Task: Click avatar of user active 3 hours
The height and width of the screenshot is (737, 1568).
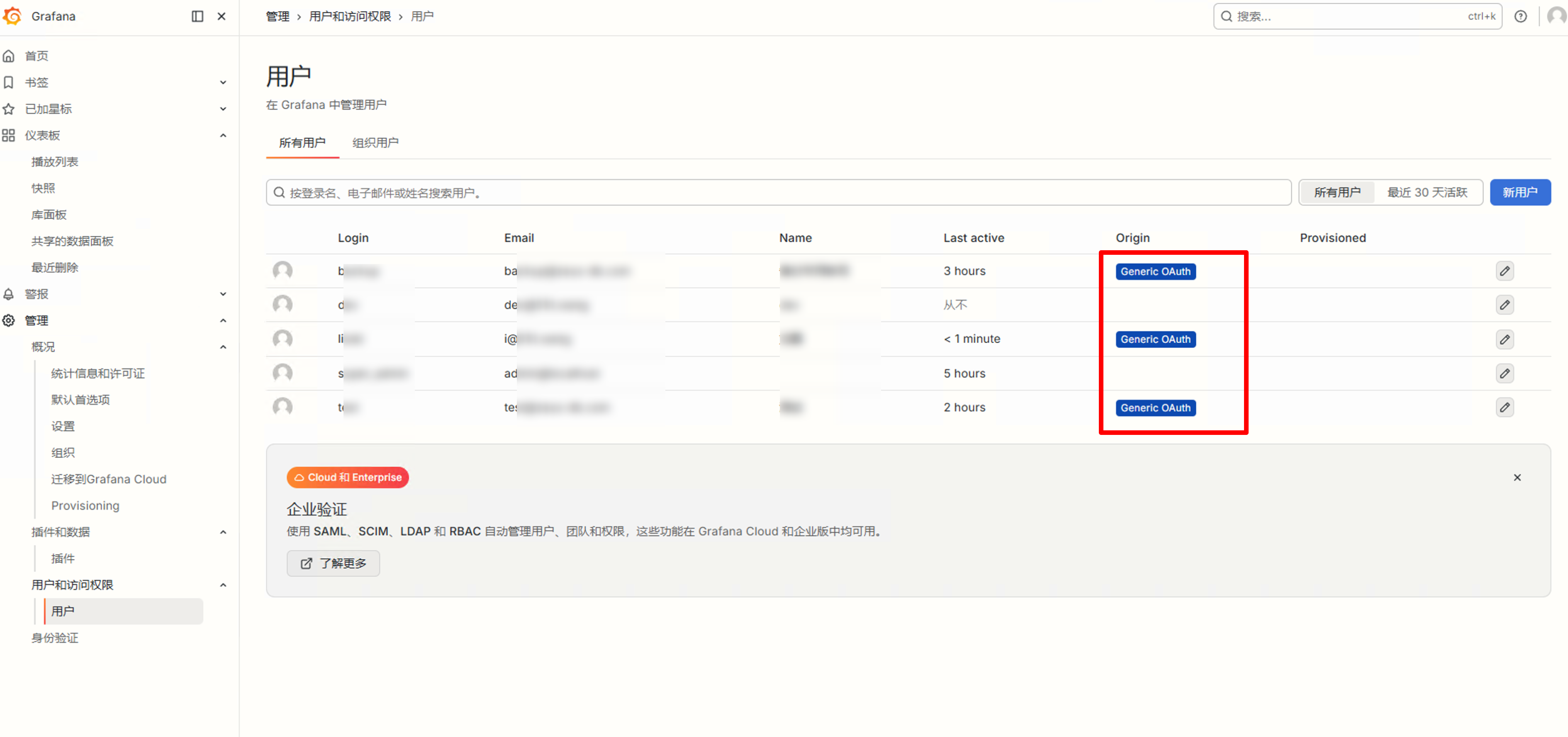Action: click(x=282, y=271)
